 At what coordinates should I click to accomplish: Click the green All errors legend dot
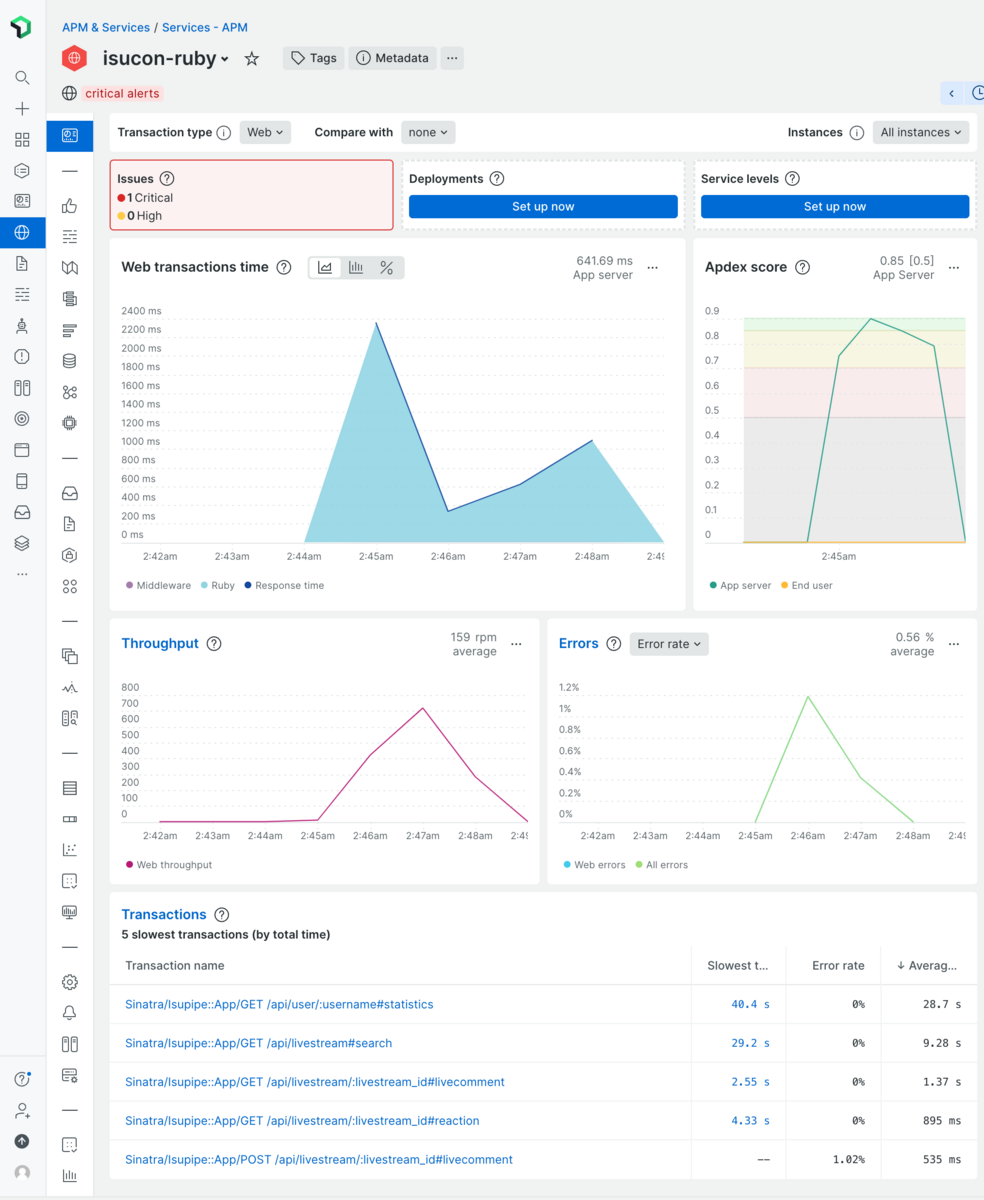pos(640,865)
